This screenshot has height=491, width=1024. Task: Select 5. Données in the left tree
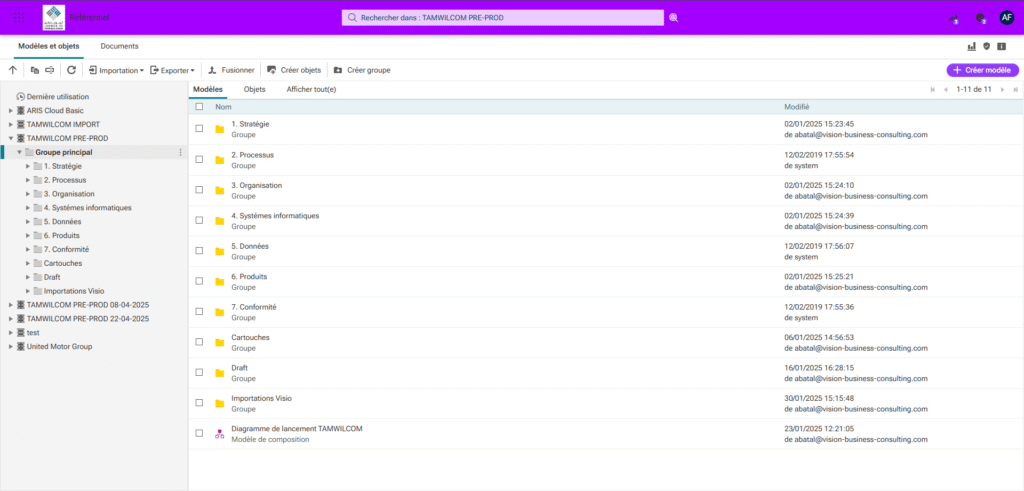(63, 221)
